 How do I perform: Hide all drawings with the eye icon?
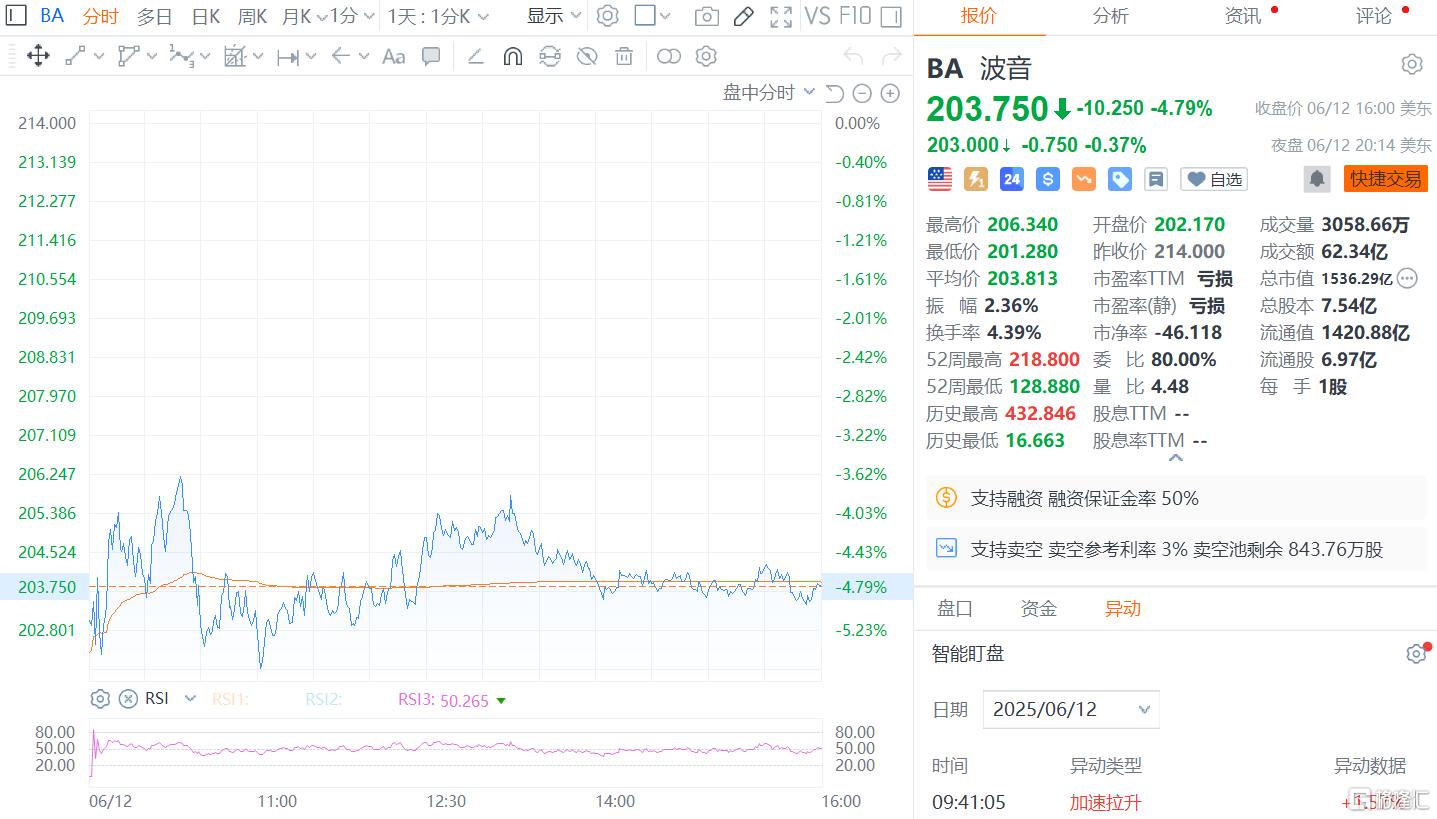pos(587,56)
